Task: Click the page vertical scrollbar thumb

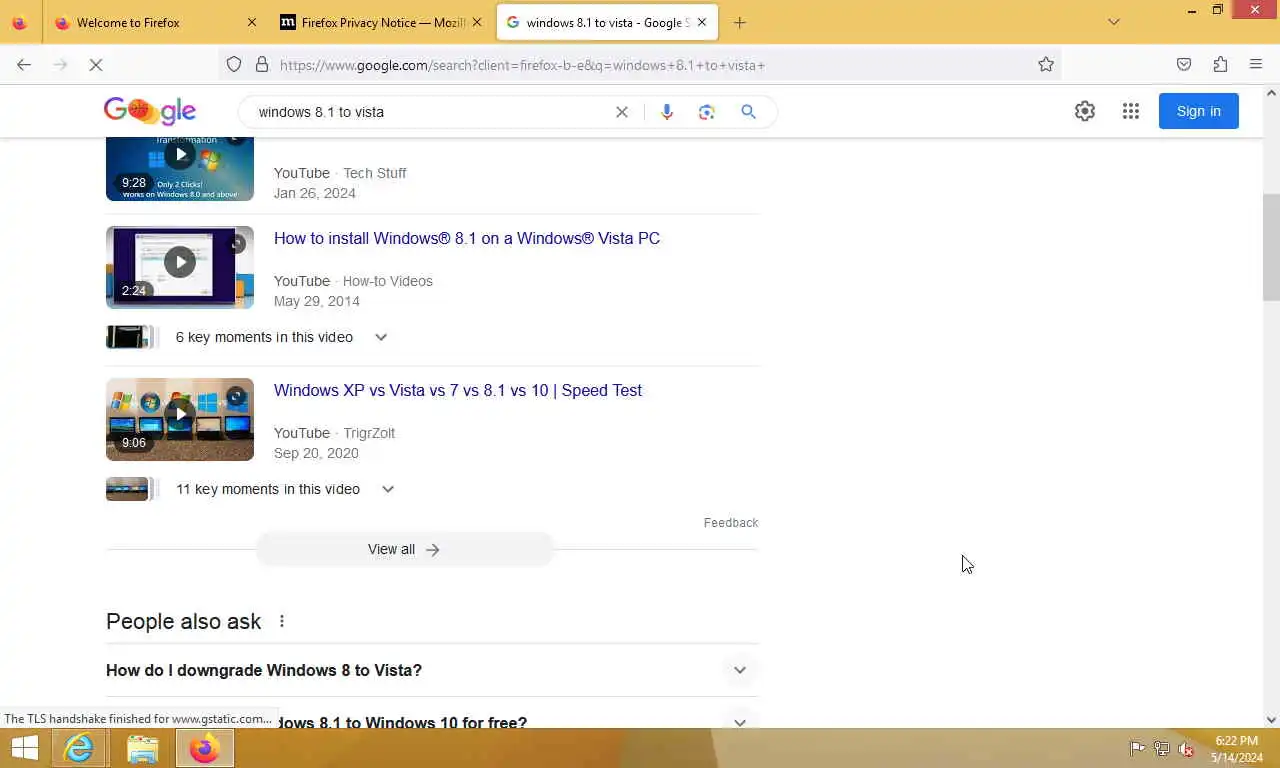Action: [x=1271, y=247]
